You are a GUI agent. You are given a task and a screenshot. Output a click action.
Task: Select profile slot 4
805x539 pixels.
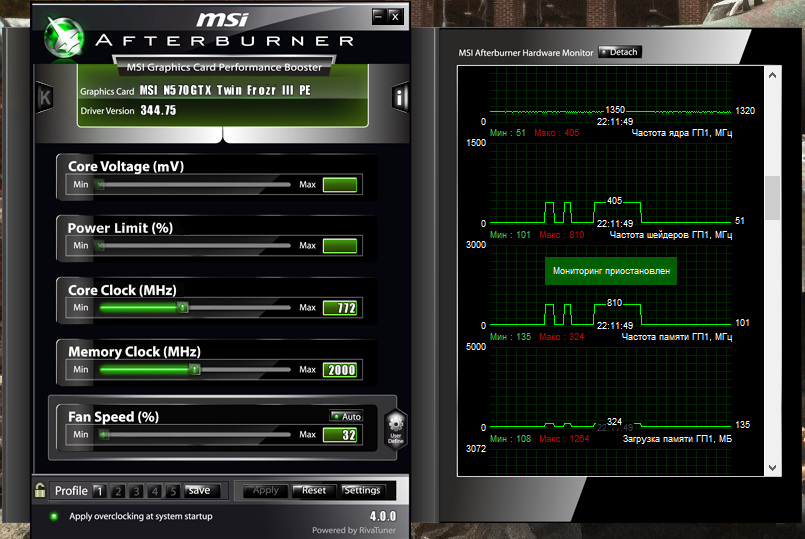[155, 491]
